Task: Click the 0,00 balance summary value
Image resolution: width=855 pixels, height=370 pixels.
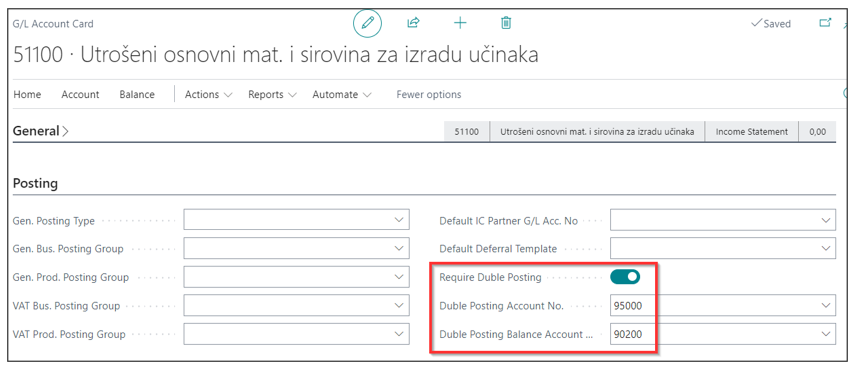Action: coord(817,131)
